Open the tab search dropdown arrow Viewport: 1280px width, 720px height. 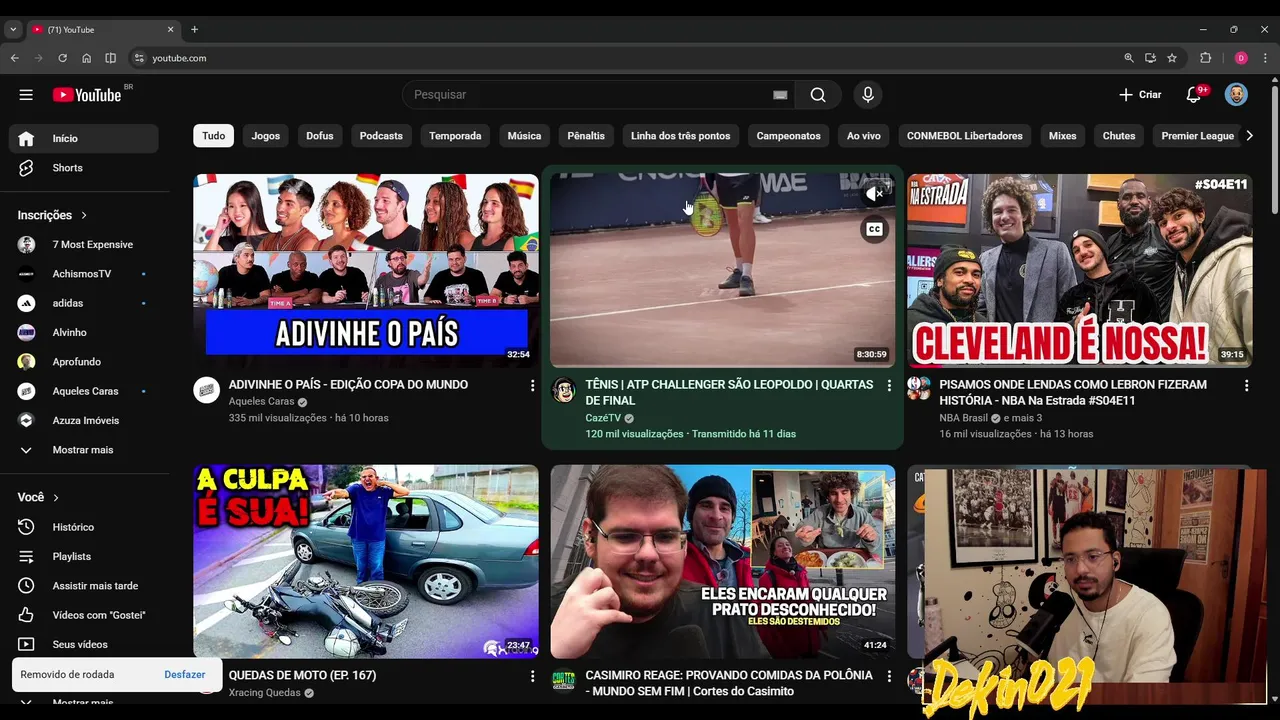13,30
